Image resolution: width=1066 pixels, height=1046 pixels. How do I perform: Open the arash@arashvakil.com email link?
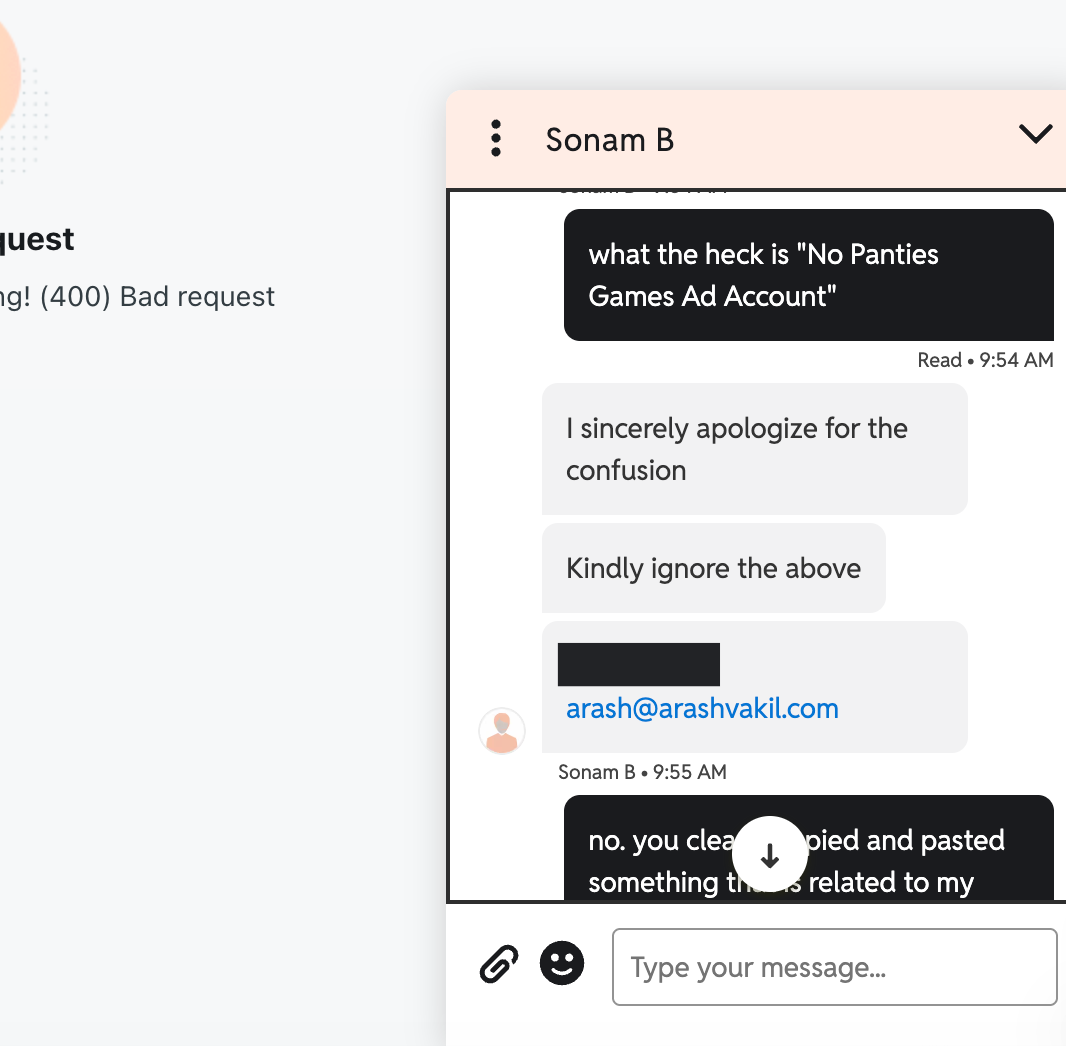coord(702,709)
